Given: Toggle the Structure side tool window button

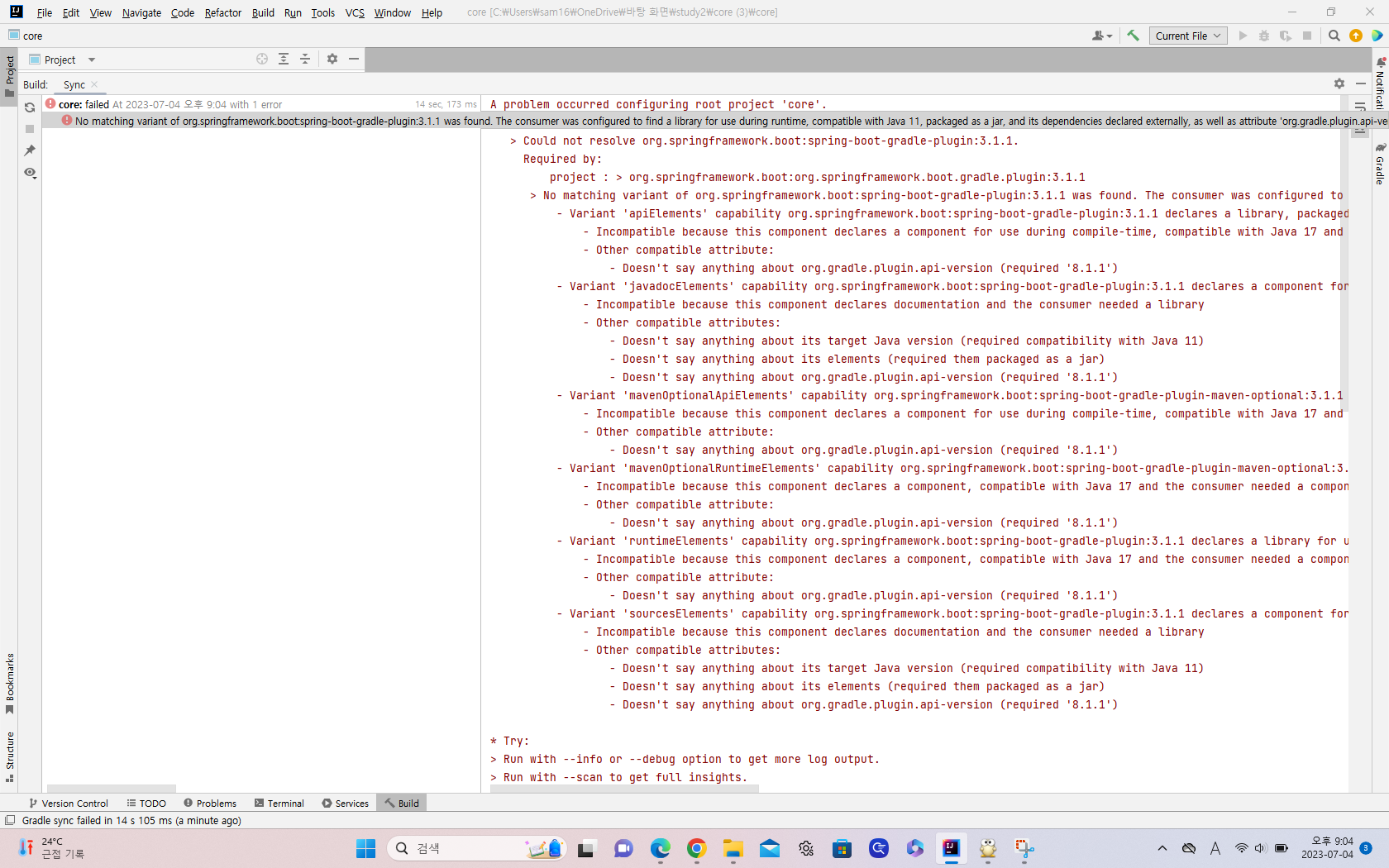Looking at the screenshot, I should [9, 757].
